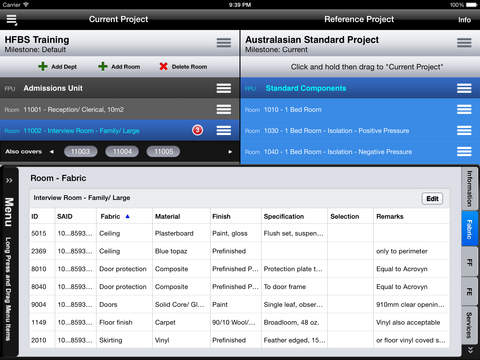The height and width of the screenshot is (360, 480).
Task: Expand the left Menu panel chevrons
Action: (x=9, y=180)
